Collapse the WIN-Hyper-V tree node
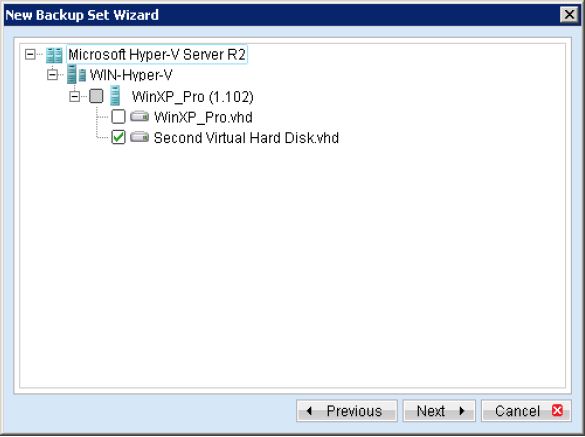Viewport: 585px width, 437px height. (52, 75)
